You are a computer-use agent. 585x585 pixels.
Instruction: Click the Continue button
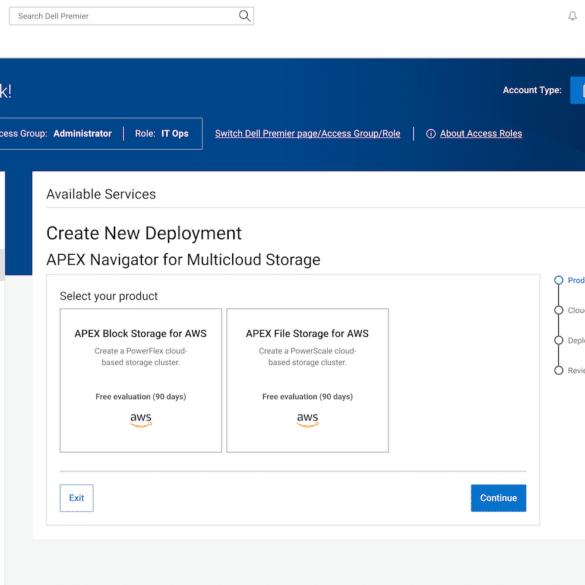point(498,498)
